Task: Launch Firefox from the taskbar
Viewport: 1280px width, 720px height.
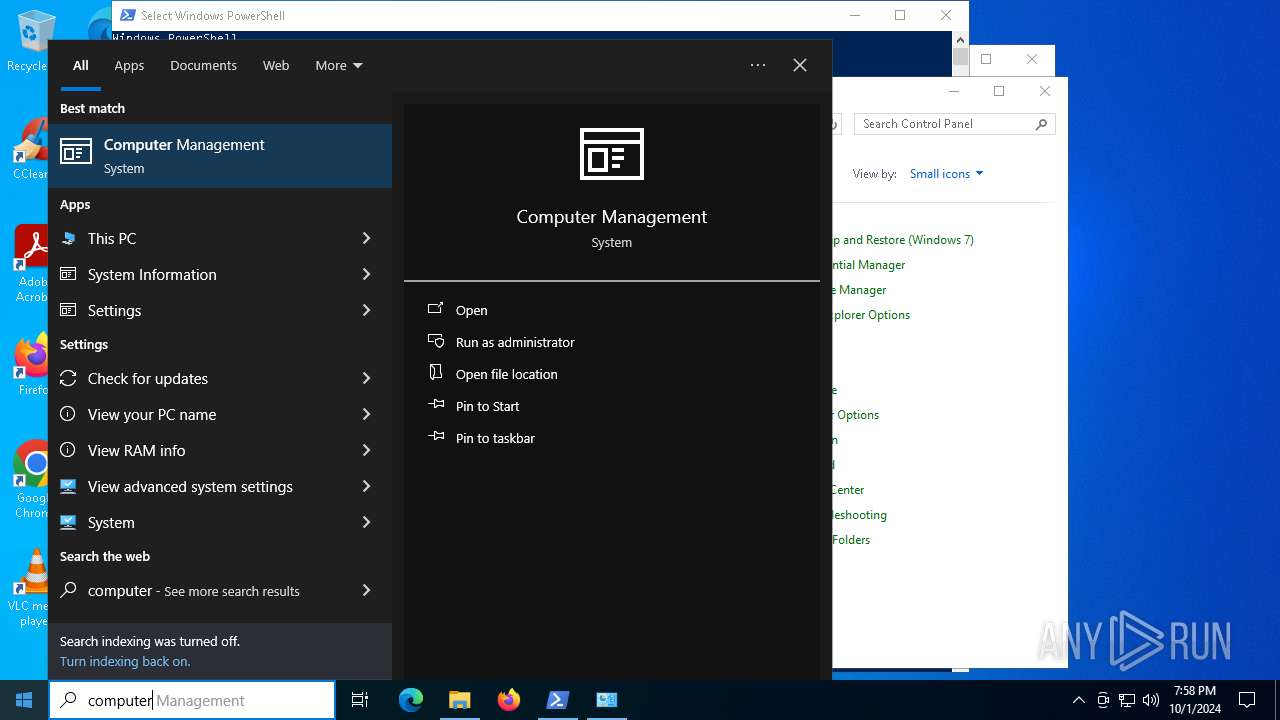Action: pyautogui.click(x=508, y=700)
